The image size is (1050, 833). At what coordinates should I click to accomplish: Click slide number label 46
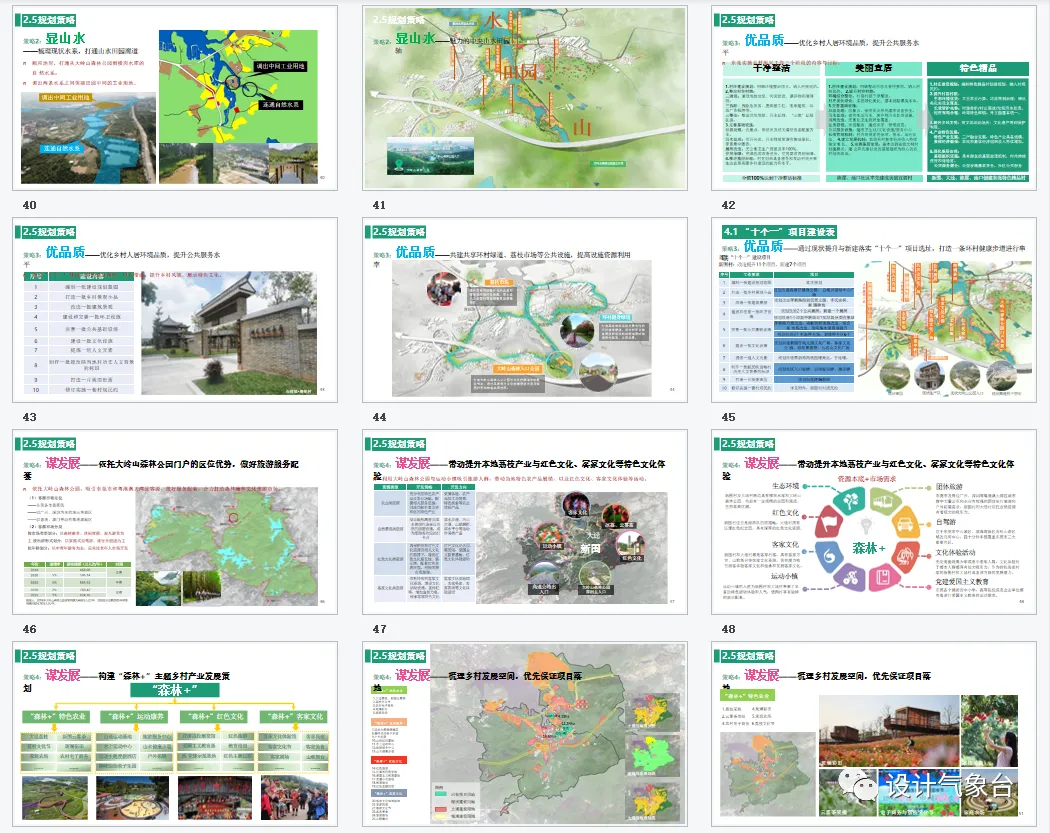point(29,629)
